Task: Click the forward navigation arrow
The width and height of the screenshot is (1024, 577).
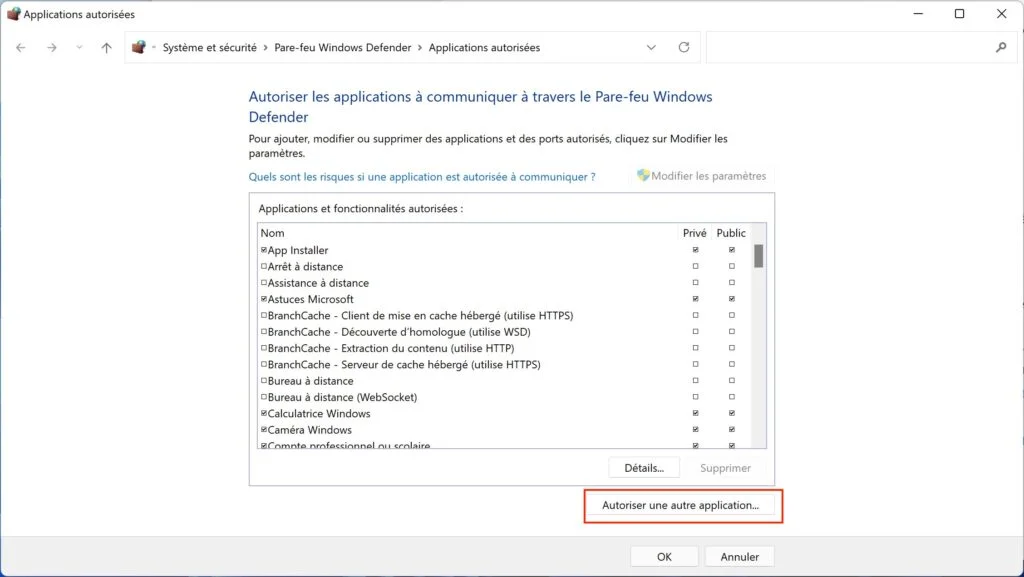Action: tap(51, 47)
